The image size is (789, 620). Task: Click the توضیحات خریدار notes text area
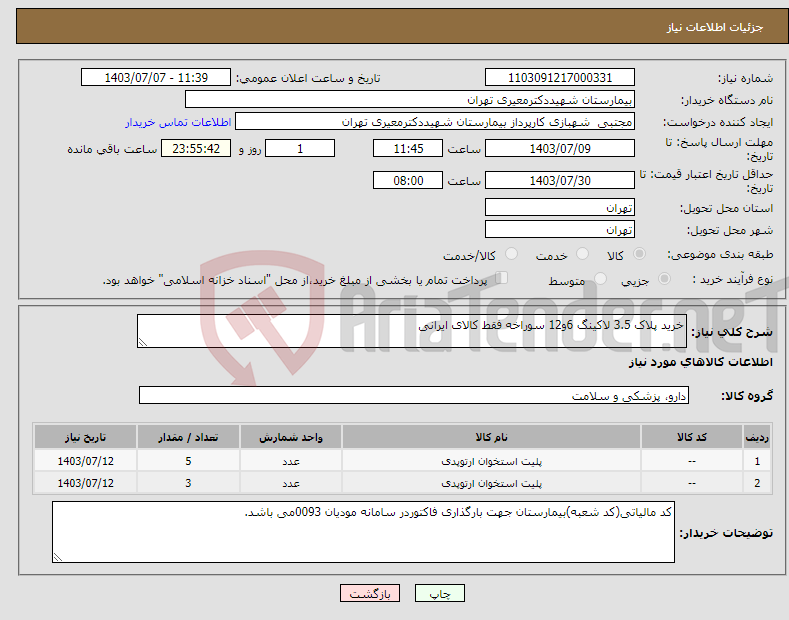pyautogui.click(x=363, y=532)
